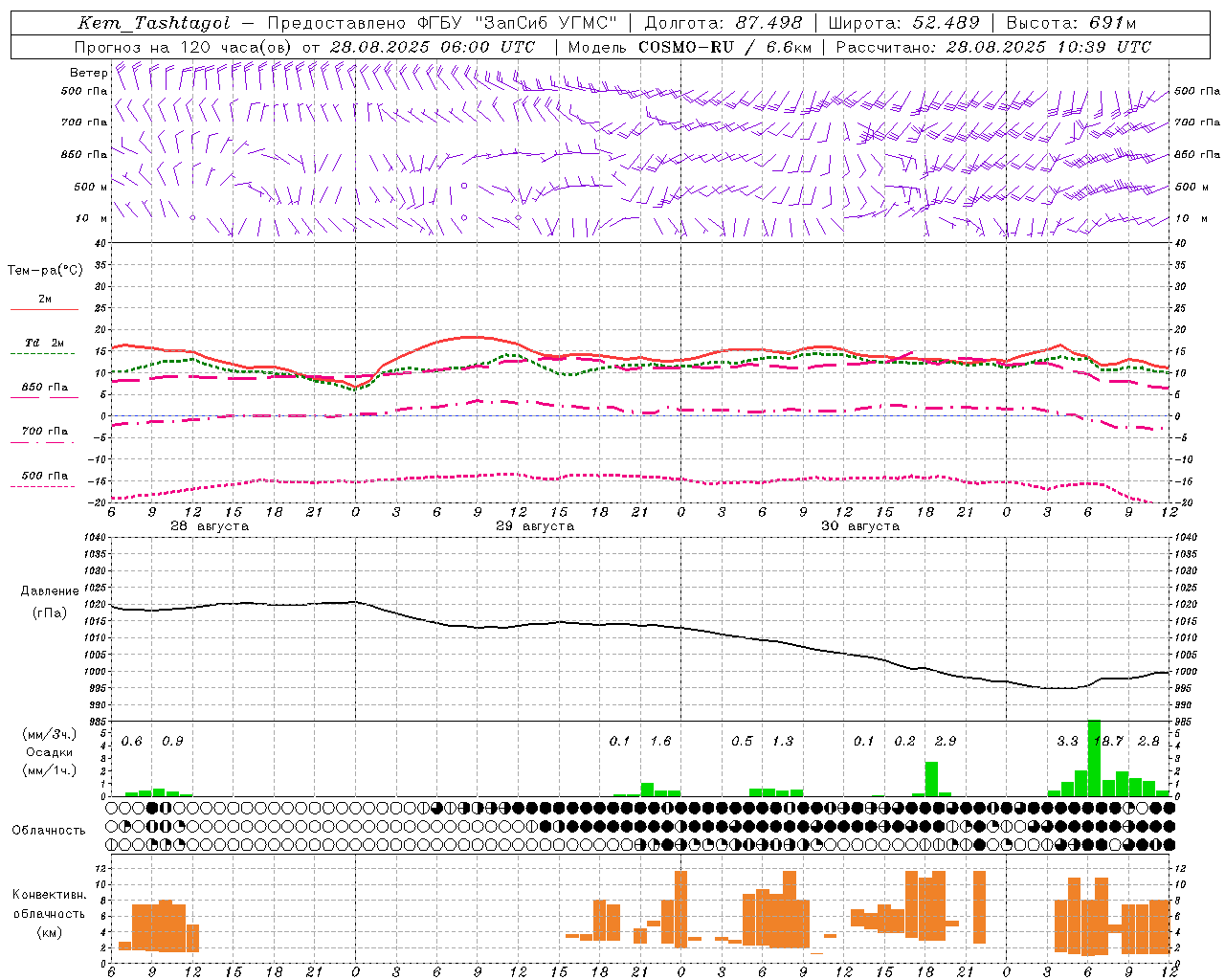The width and height of the screenshot is (1225, 980).
Task: Click the 30 августа date label
Action: click(x=860, y=526)
